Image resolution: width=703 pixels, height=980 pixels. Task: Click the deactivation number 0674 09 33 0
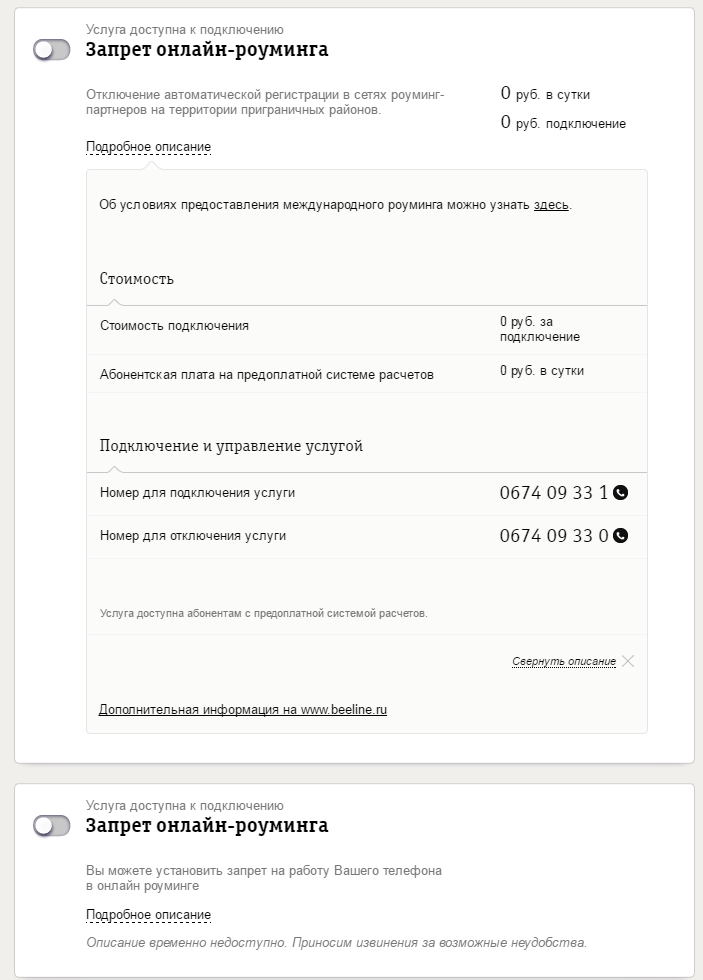coord(554,535)
